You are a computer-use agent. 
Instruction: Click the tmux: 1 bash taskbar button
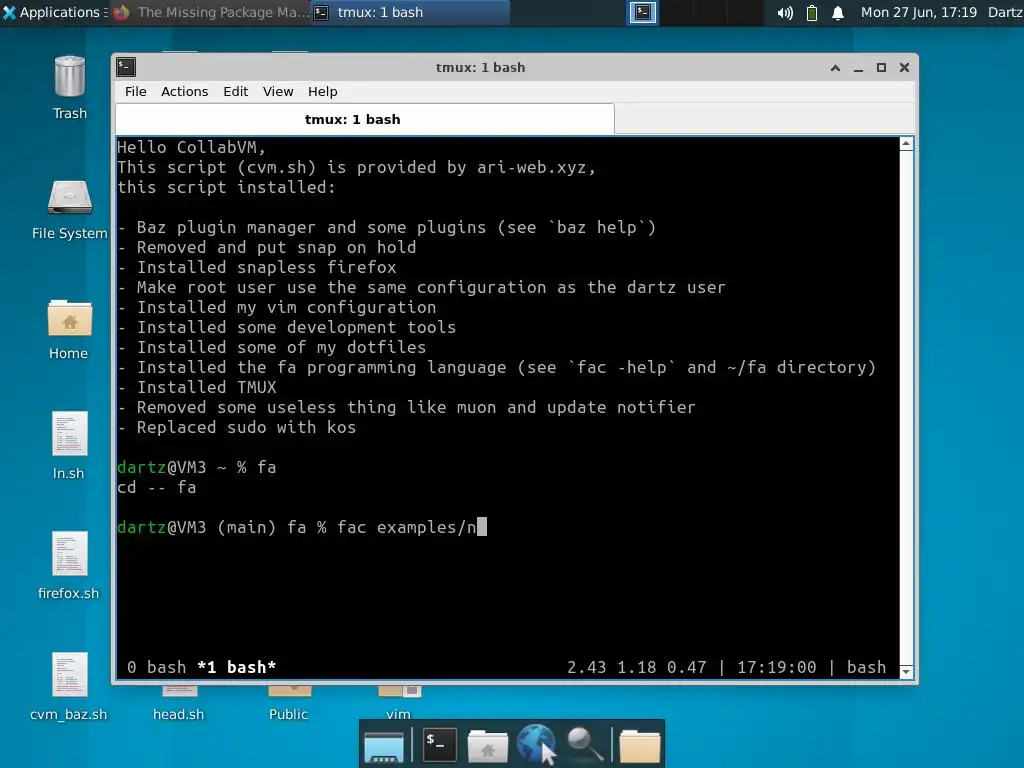click(x=410, y=12)
